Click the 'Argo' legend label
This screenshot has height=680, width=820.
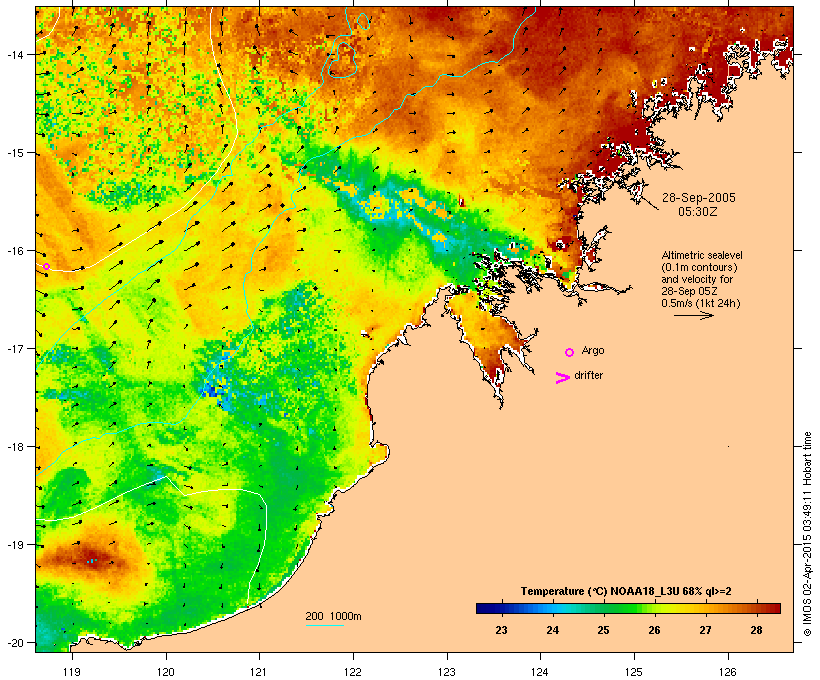pos(593,350)
